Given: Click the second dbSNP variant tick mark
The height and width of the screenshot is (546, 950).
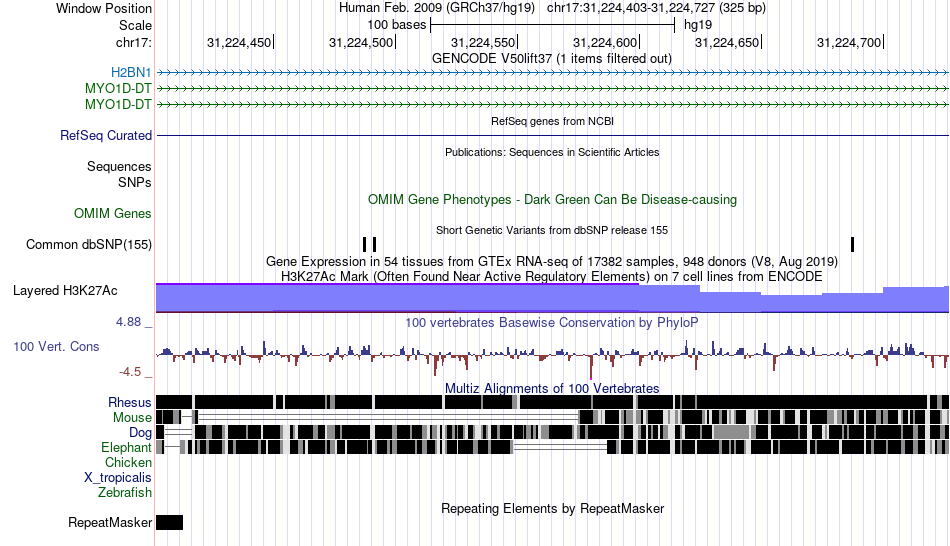Looking at the screenshot, I should pyautogui.click(x=374, y=244).
